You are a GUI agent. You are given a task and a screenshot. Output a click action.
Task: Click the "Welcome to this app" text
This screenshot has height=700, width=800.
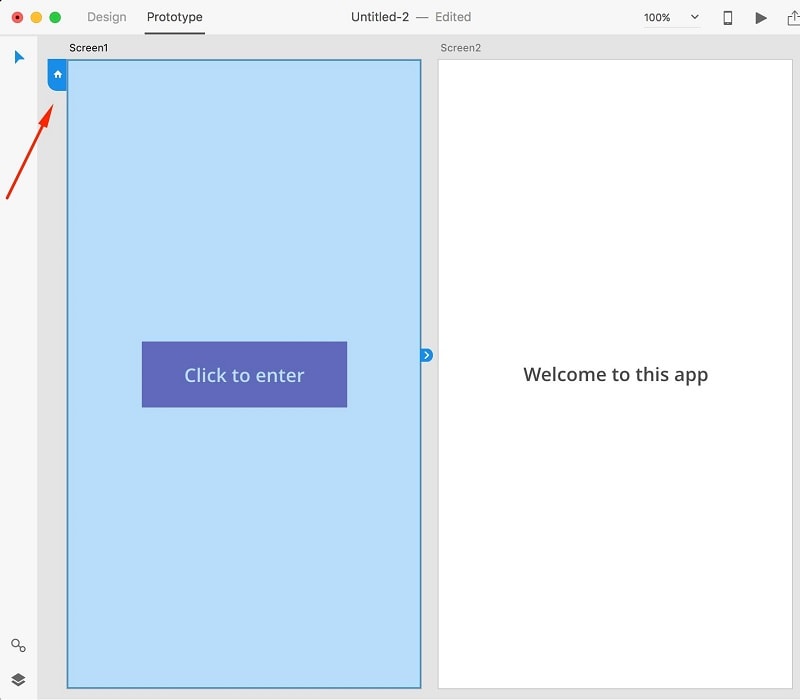(615, 374)
